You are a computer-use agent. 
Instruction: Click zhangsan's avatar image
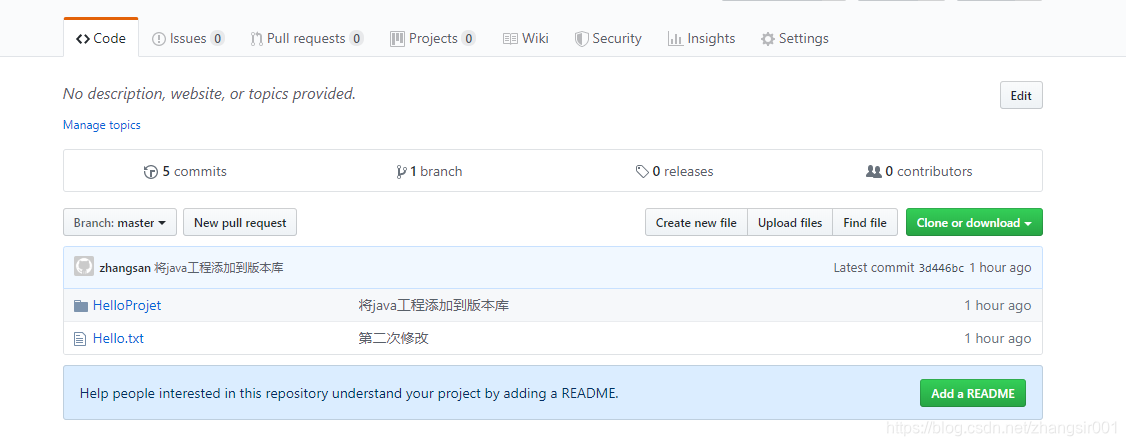84,266
